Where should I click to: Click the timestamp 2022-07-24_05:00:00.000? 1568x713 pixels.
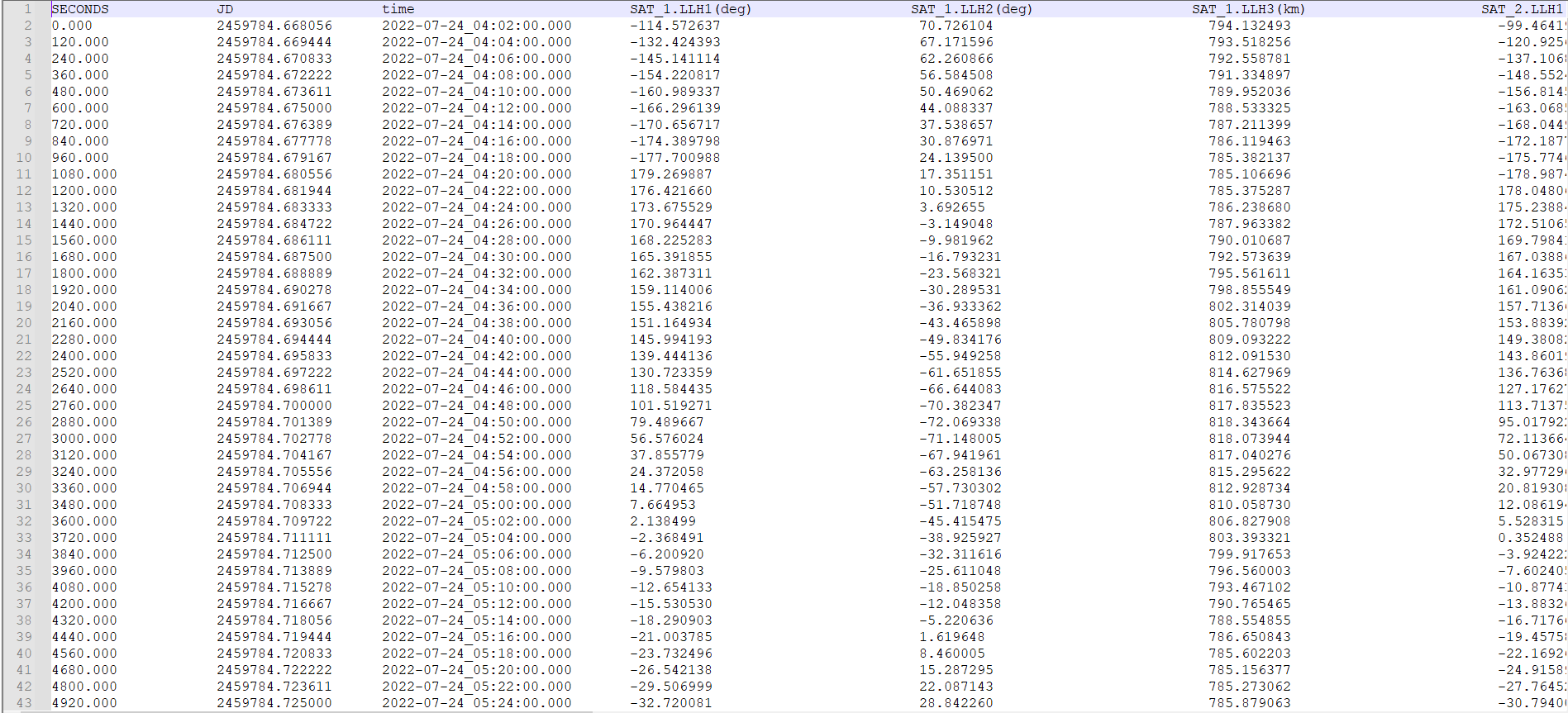[476, 505]
